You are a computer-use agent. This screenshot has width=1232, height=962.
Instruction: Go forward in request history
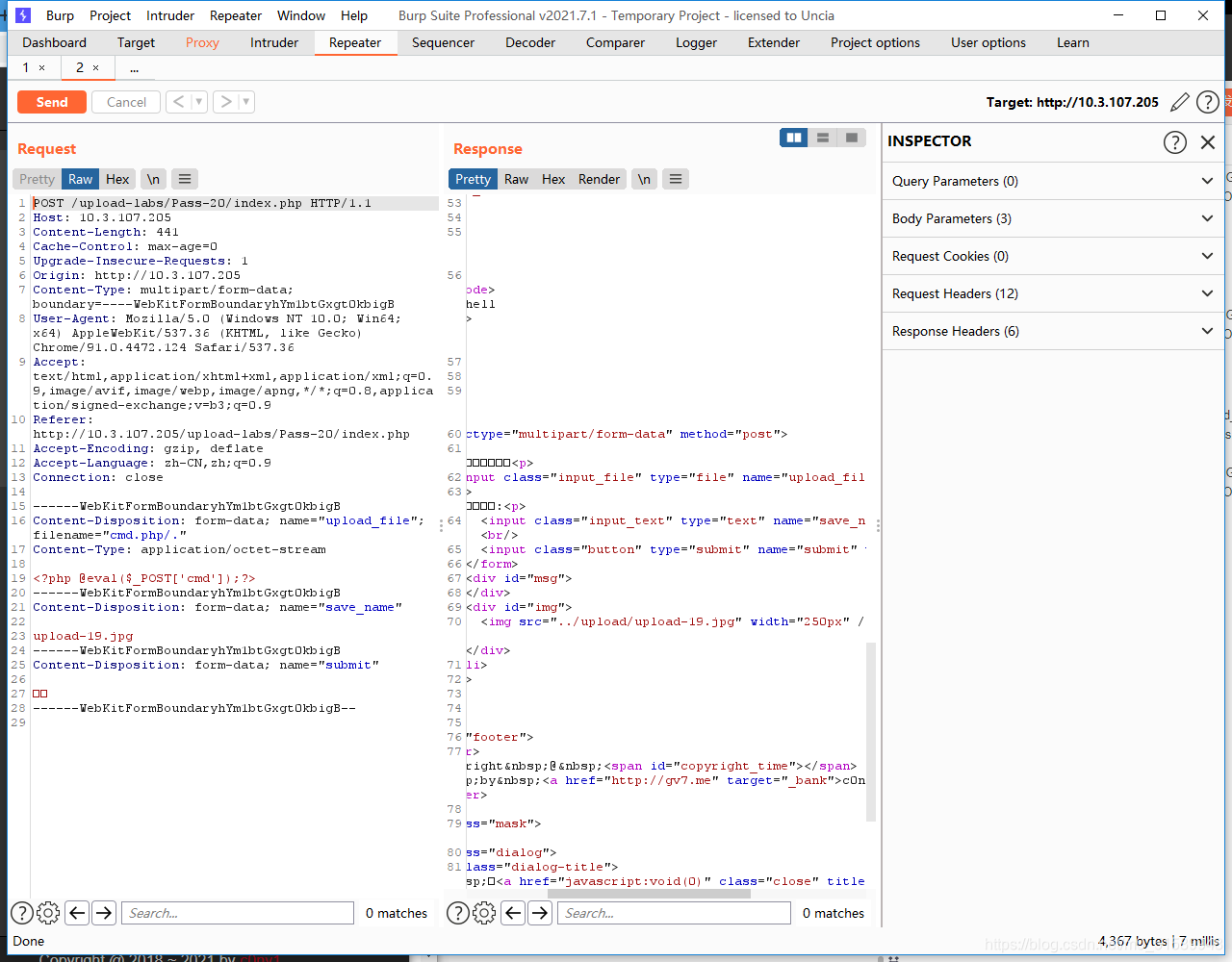click(x=225, y=101)
